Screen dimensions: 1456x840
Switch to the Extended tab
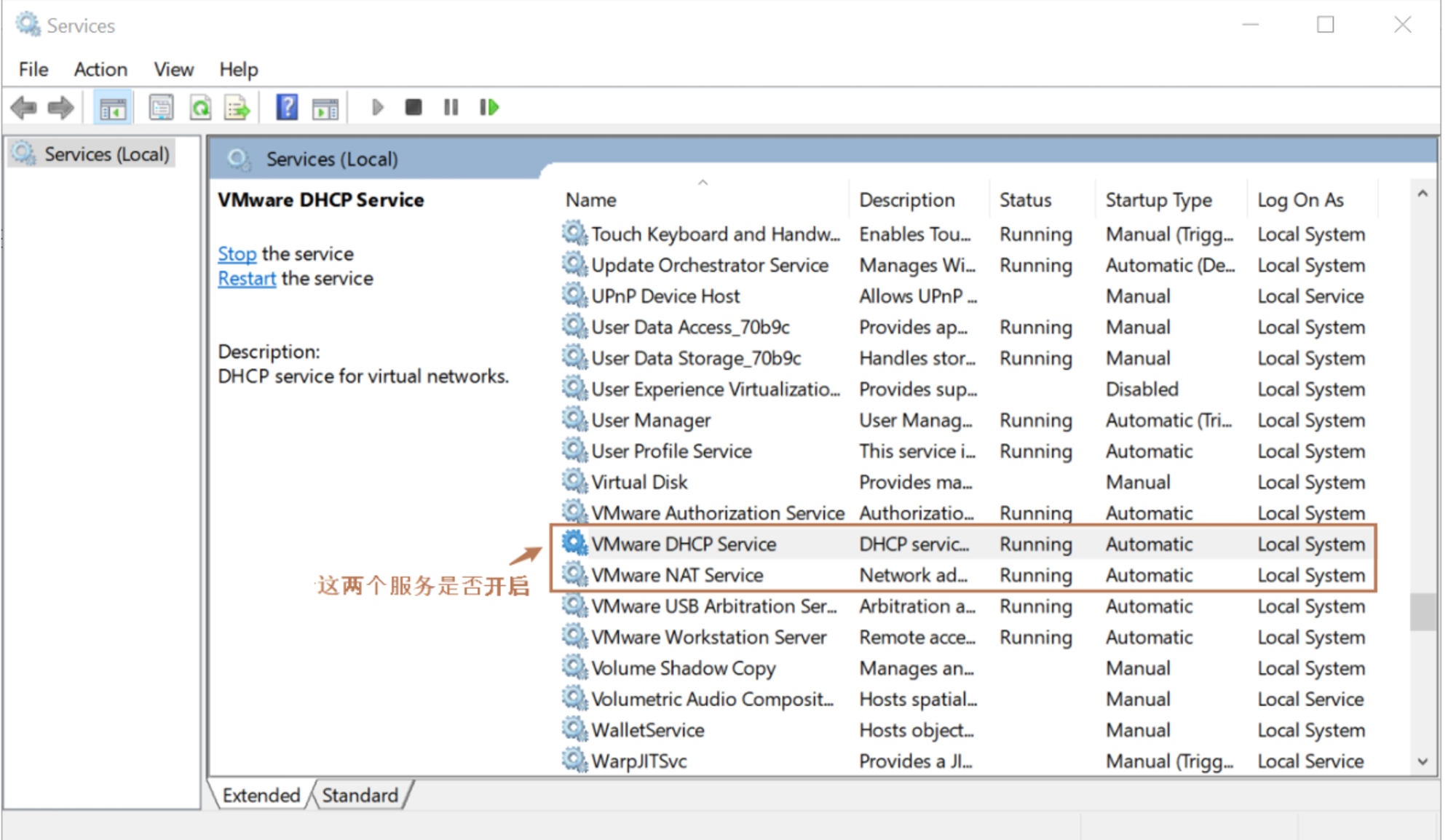pyautogui.click(x=261, y=795)
